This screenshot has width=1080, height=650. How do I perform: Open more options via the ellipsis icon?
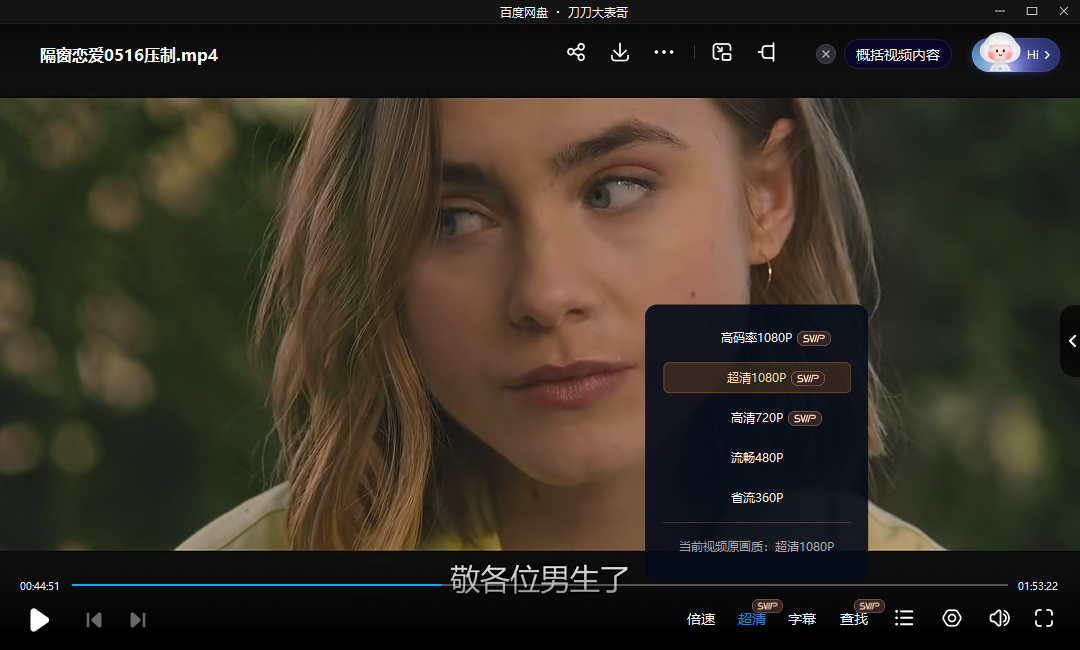[x=664, y=53]
